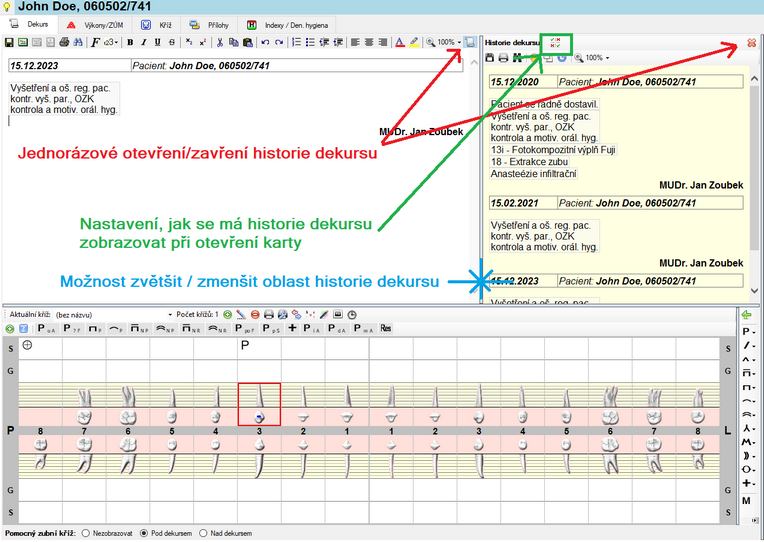Toggle bold formatting

click(130, 42)
